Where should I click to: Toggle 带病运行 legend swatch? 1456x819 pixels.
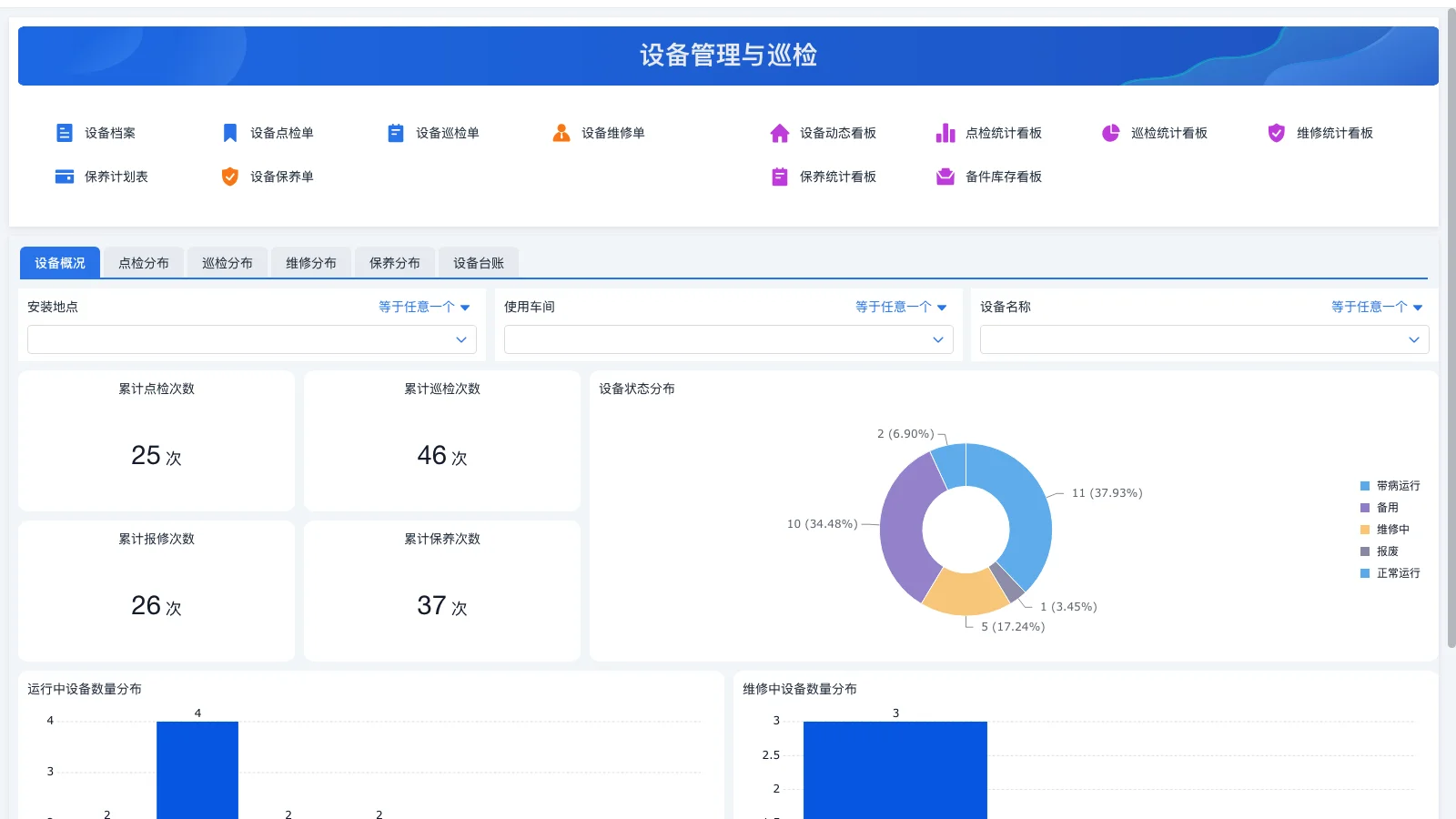[1365, 486]
